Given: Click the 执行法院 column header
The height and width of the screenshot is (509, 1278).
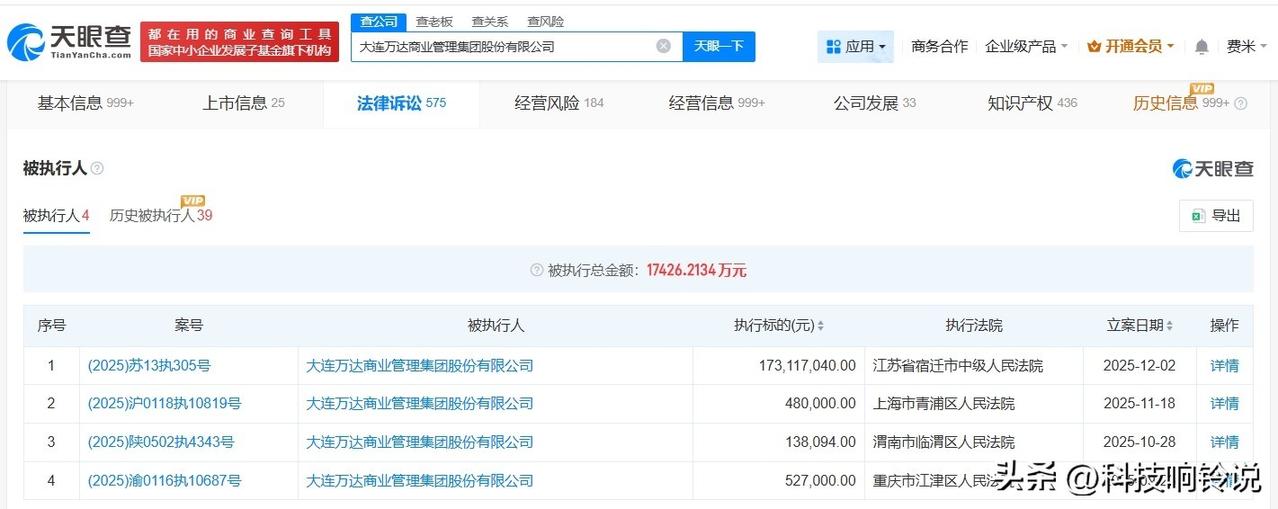Looking at the screenshot, I should tap(973, 326).
